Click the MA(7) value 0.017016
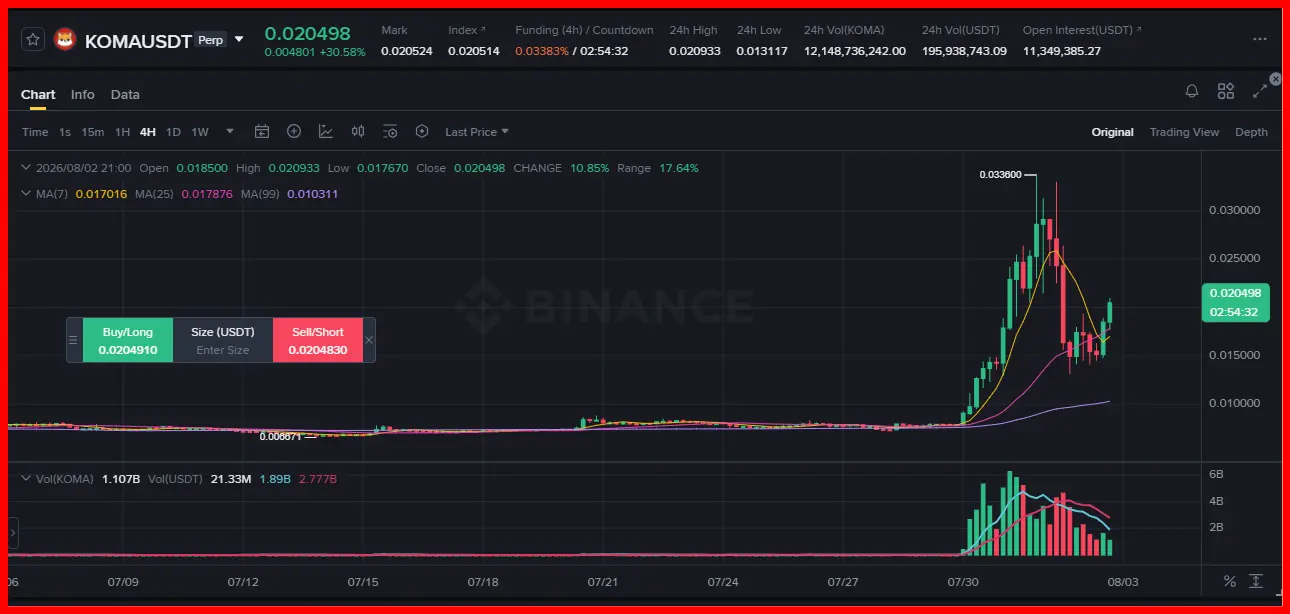This screenshot has height=614, width=1290. pos(101,194)
